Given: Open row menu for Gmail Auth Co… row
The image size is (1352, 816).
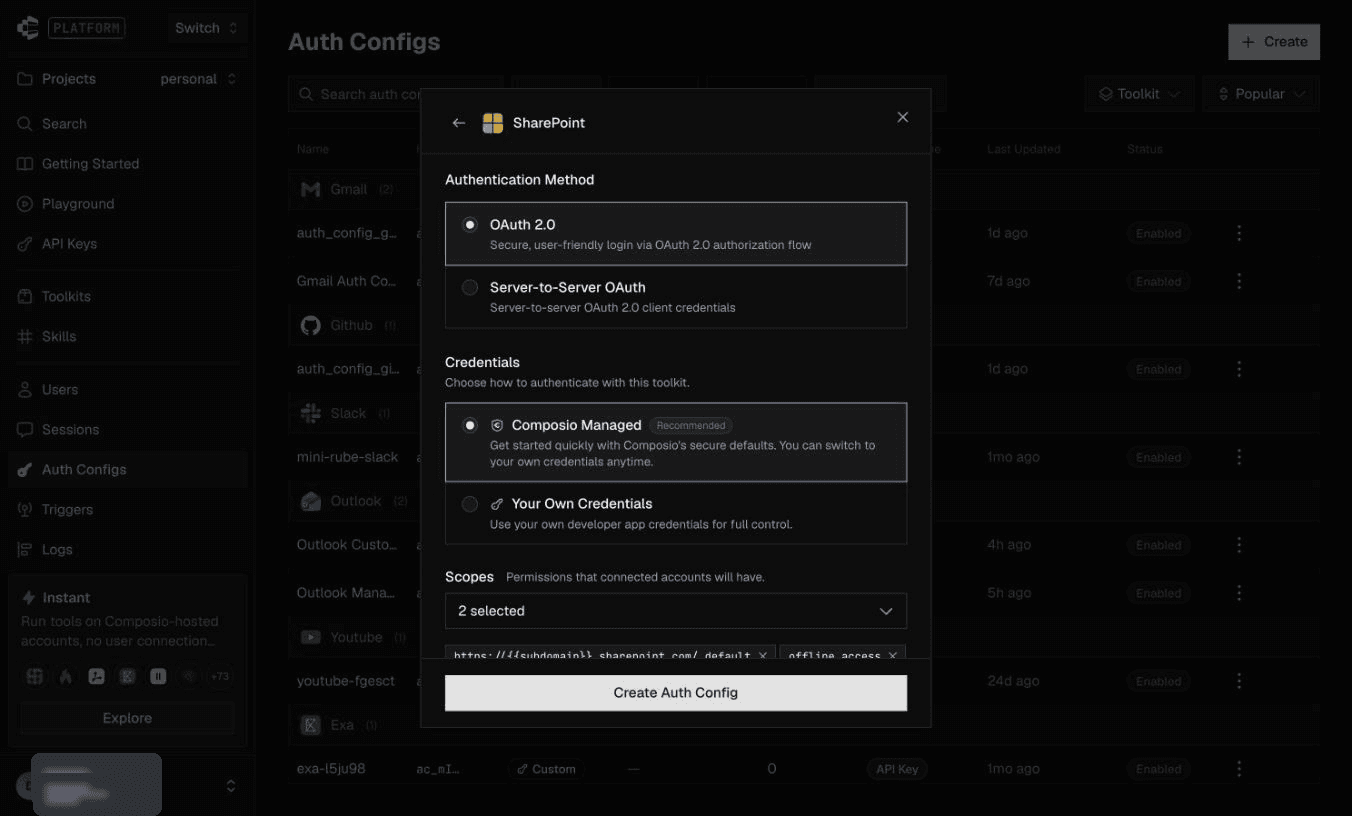Looking at the screenshot, I should click(x=1239, y=281).
